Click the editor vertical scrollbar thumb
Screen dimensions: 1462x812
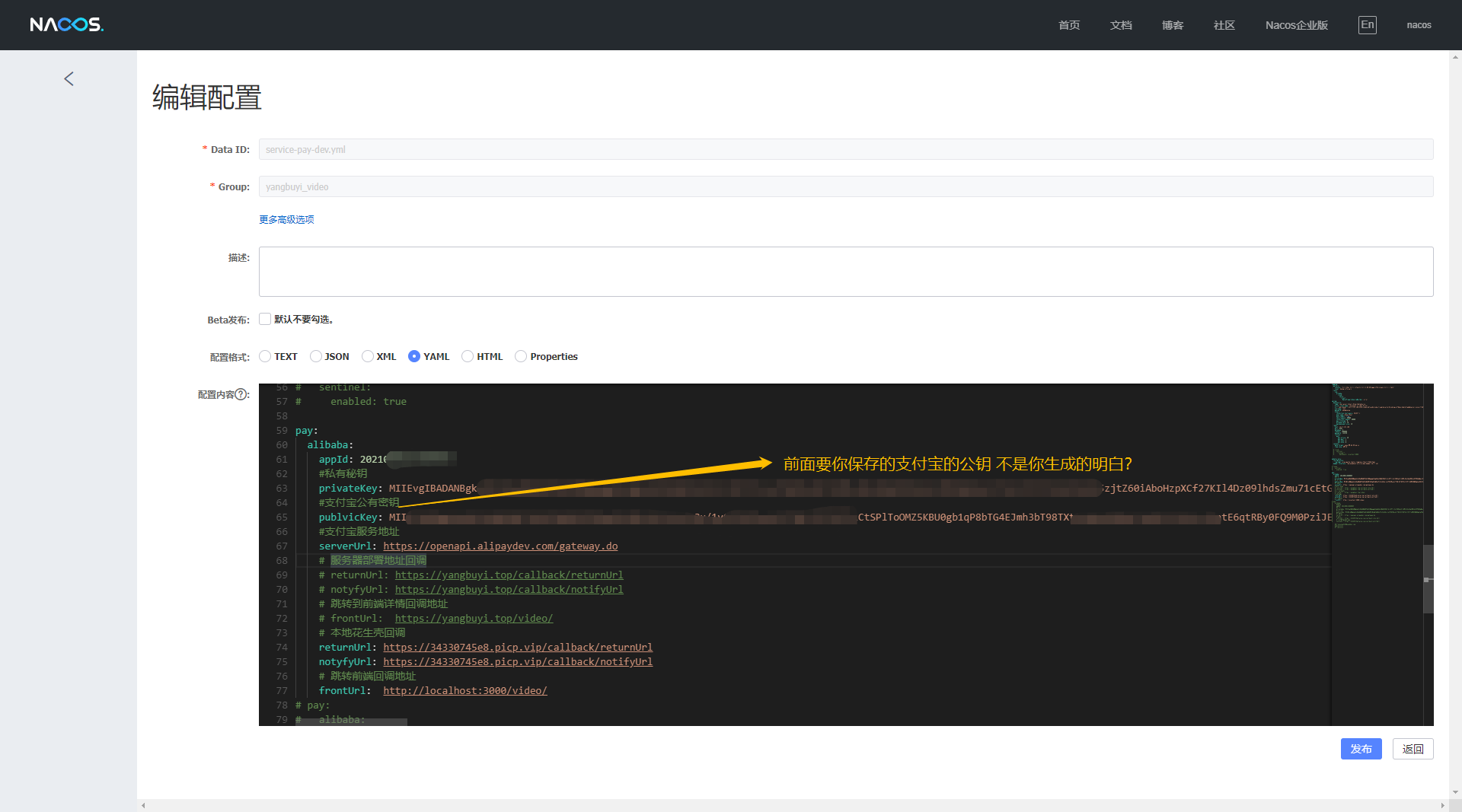pyautogui.click(x=1428, y=579)
